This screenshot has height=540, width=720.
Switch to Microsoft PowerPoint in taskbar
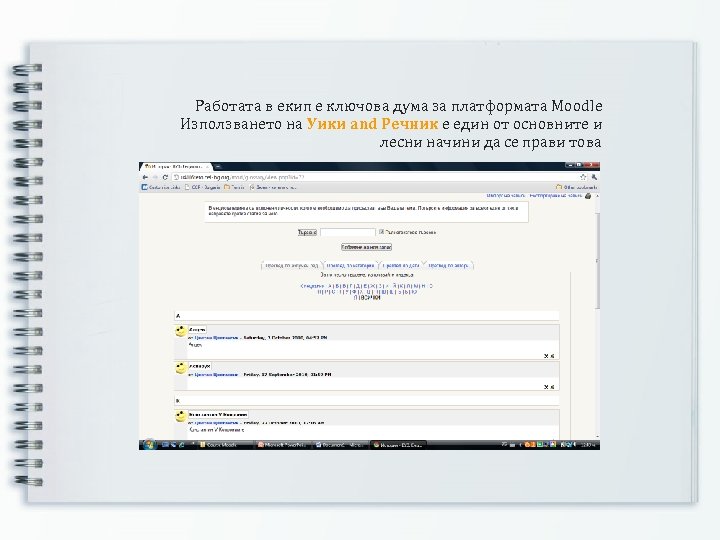[x=282, y=444]
